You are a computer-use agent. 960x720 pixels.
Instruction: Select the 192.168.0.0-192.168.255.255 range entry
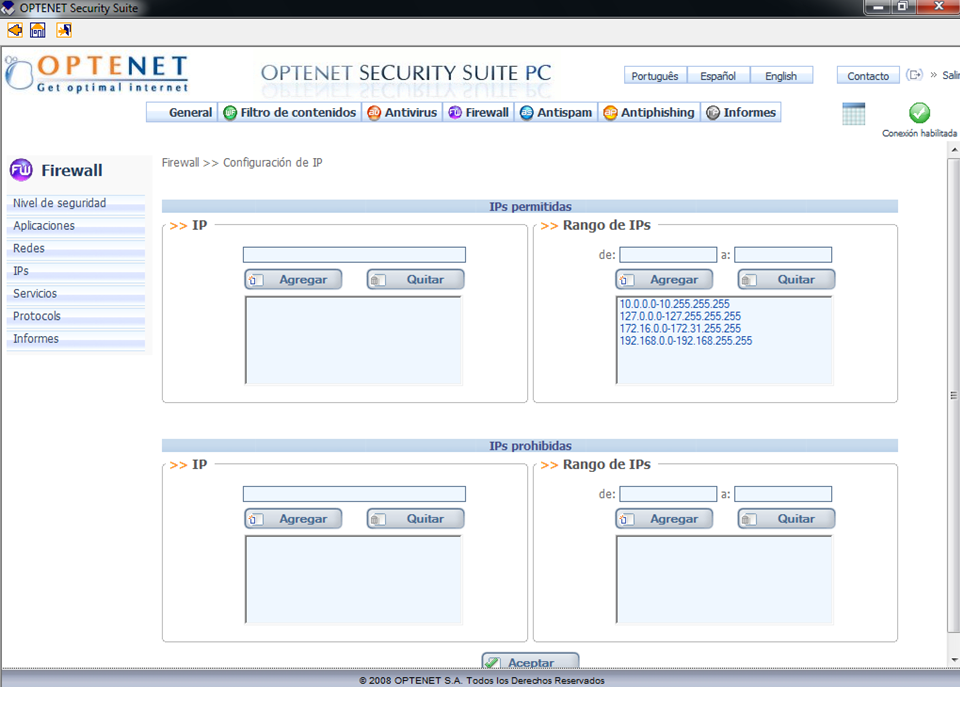(686, 341)
